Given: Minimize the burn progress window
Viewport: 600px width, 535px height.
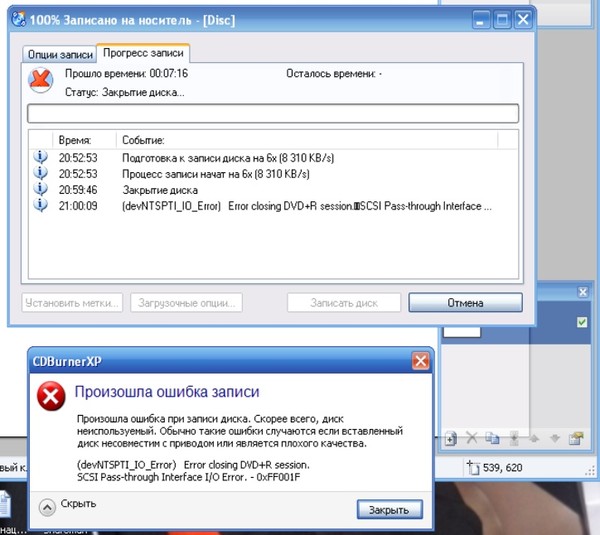Looking at the screenshot, I should (481, 20).
